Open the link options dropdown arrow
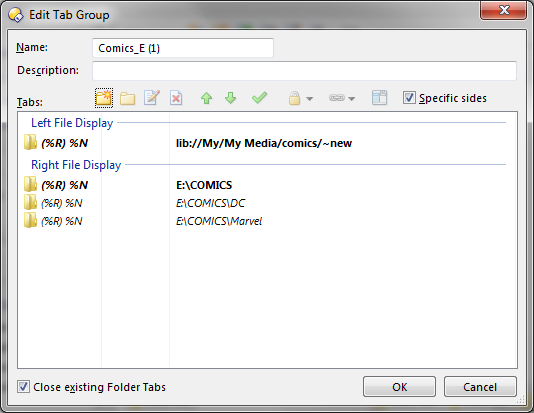The image size is (534, 413). coord(352,99)
